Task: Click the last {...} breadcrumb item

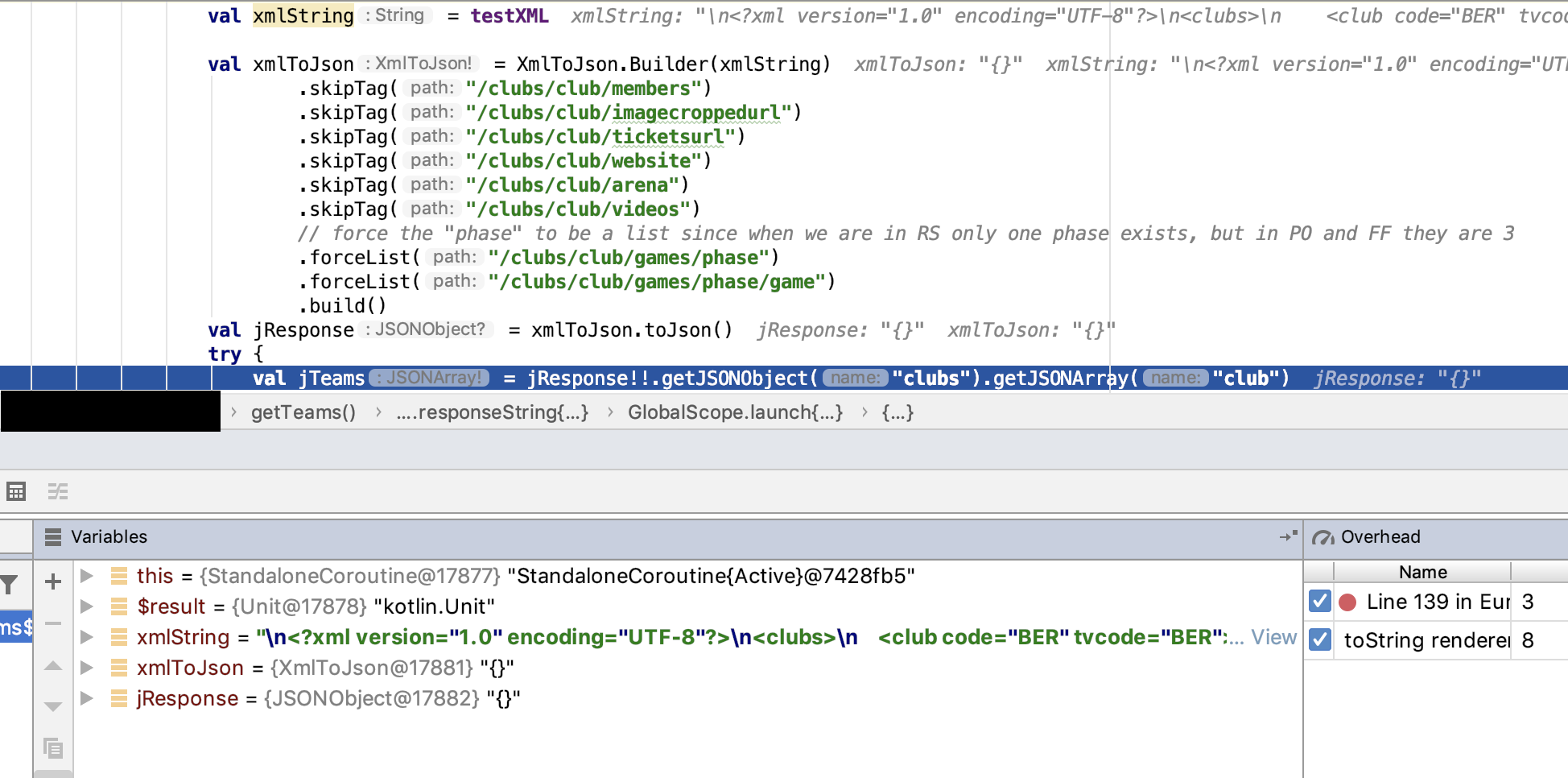Action: (897, 412)
